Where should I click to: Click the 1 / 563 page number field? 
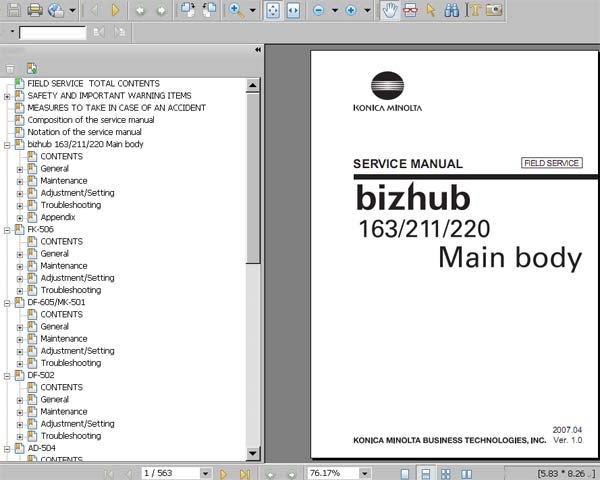click(171, 473)
